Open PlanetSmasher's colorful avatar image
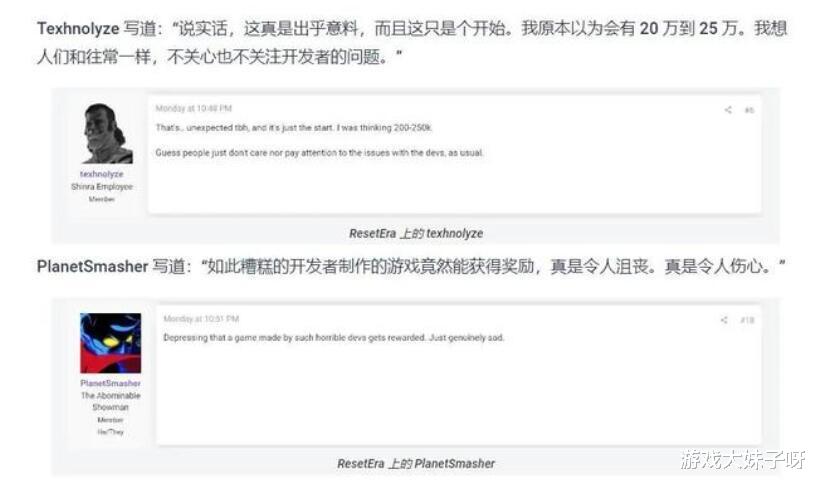The width and height of the screenshot is (816, 484). pos(110,343)
